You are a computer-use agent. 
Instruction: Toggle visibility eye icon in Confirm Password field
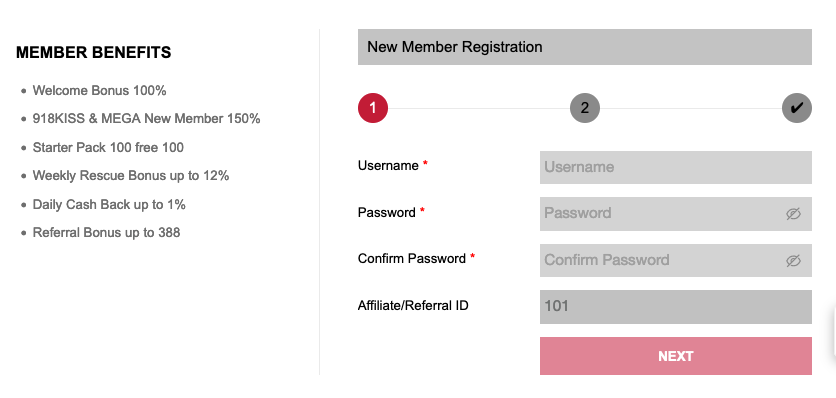[793, 260]
